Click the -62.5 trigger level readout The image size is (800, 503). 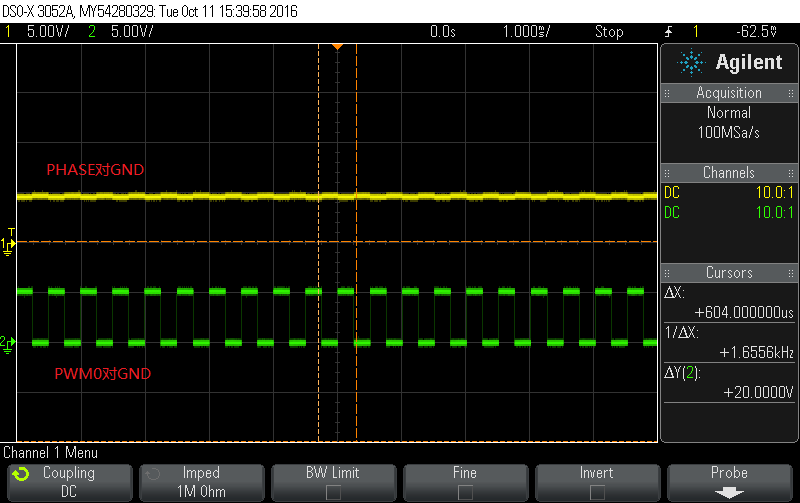click(x=757, y=32)
